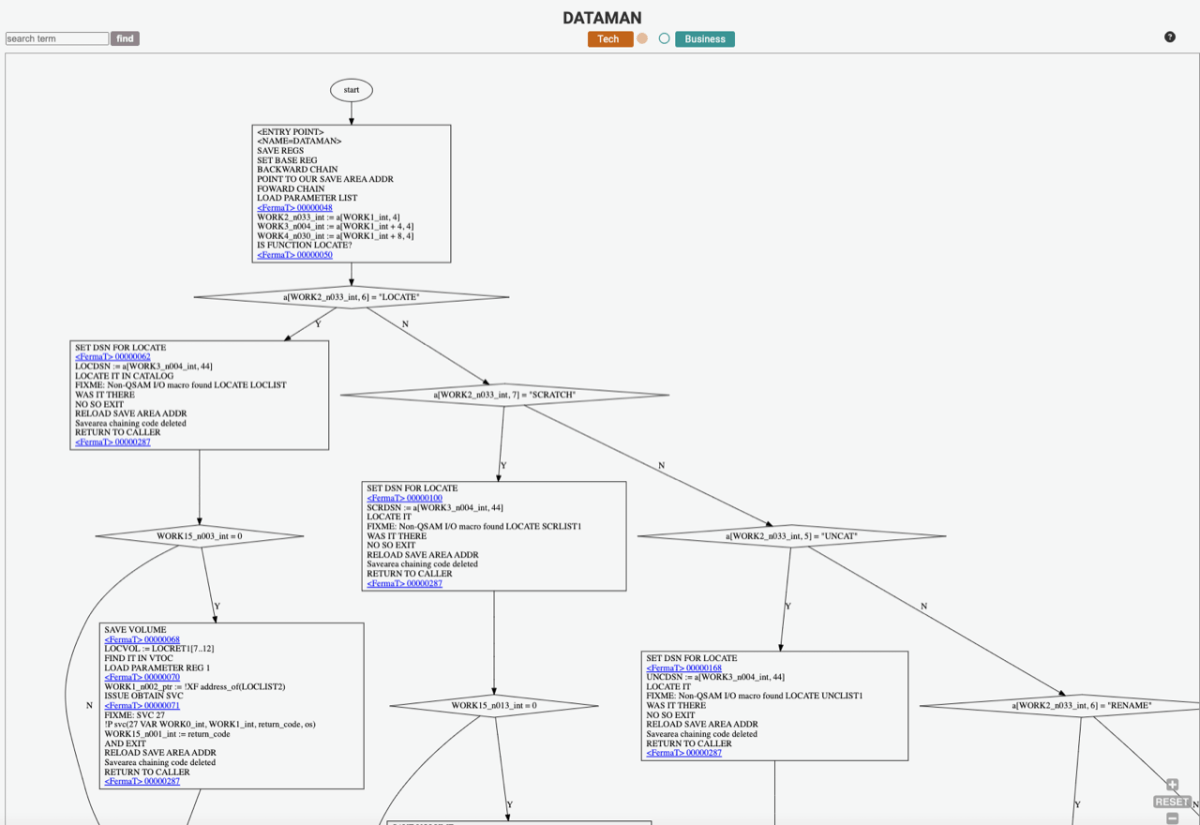Switch to the Business view

point(705,38)
